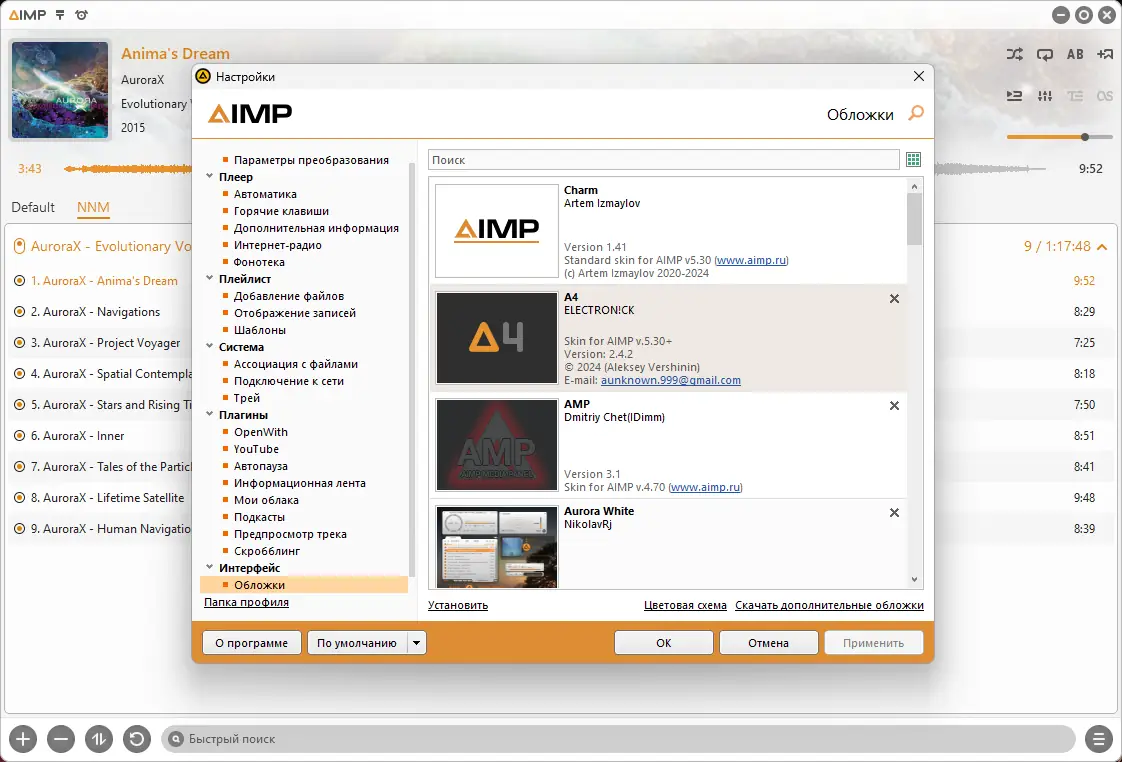
Task: Click the Отмена button
Action: coord(769,643)
